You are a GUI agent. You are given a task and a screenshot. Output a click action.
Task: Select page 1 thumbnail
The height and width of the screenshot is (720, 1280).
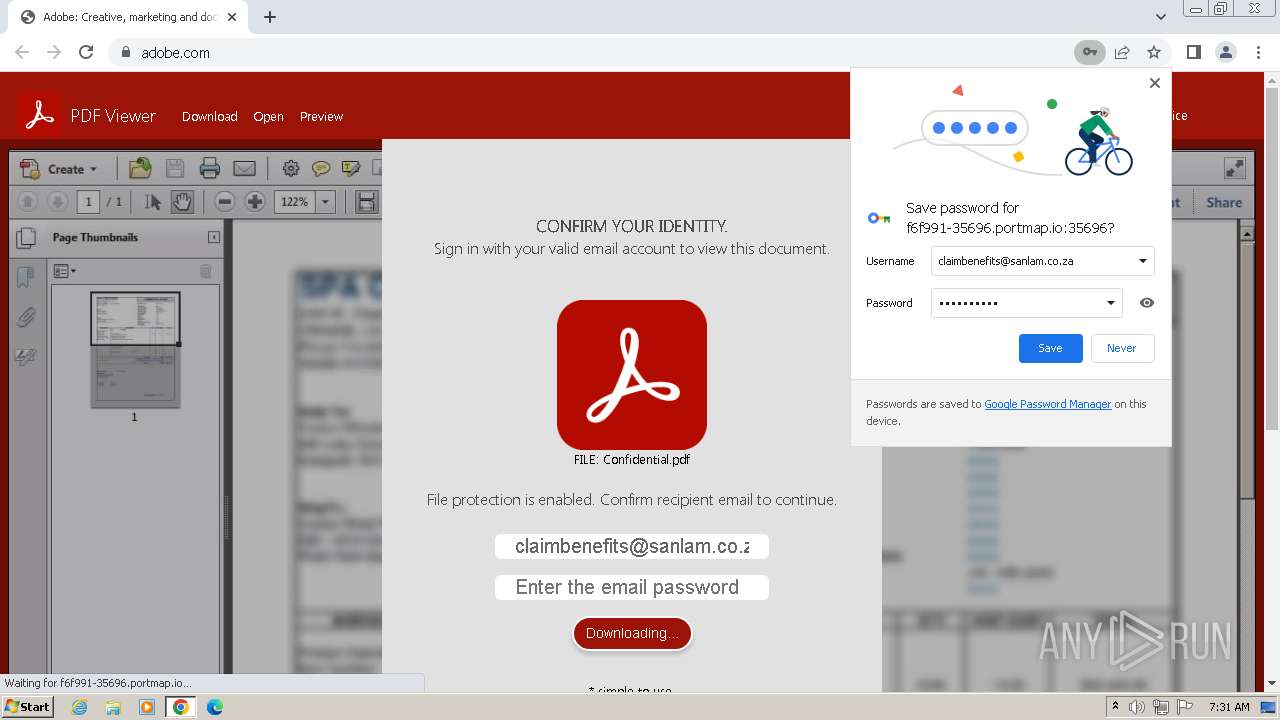point(135,349)
